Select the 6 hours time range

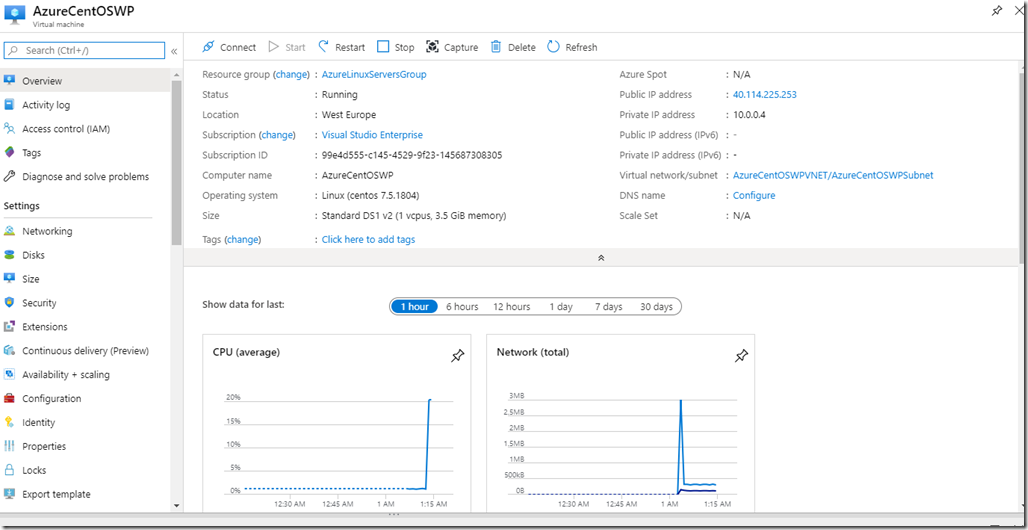click(462, 306)
